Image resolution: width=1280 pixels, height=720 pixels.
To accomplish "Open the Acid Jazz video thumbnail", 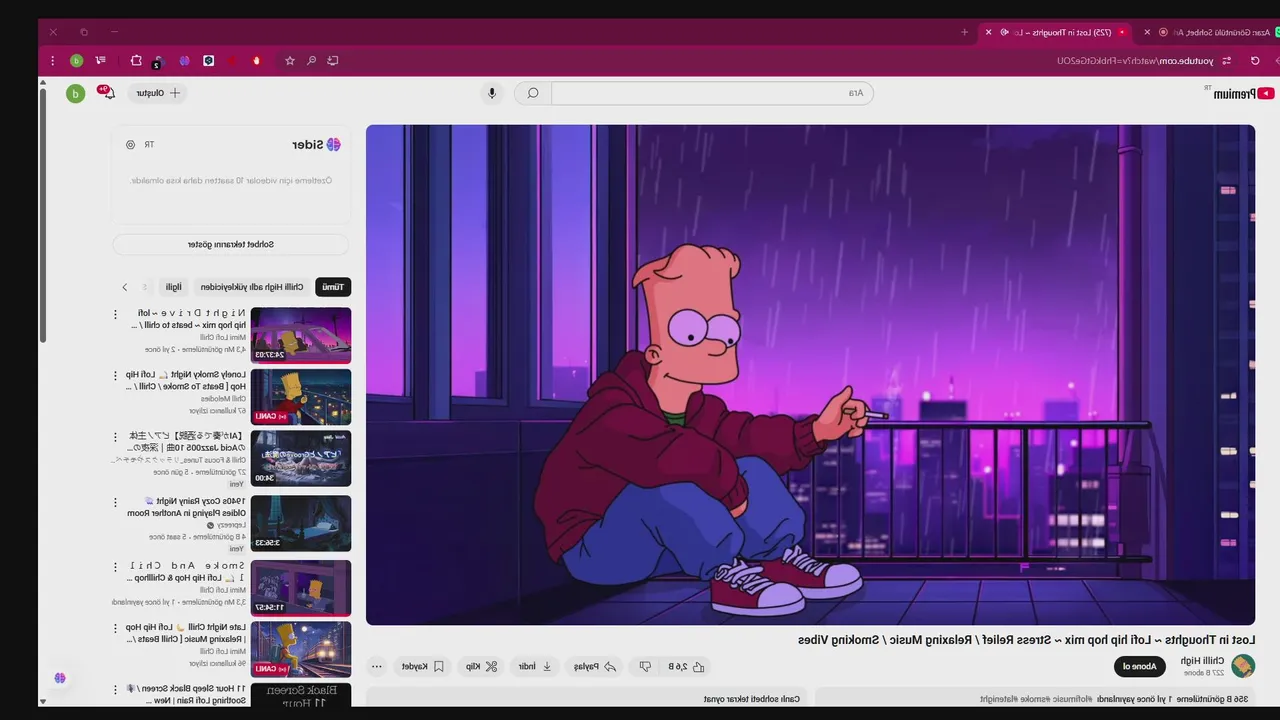I will [301, 459].
